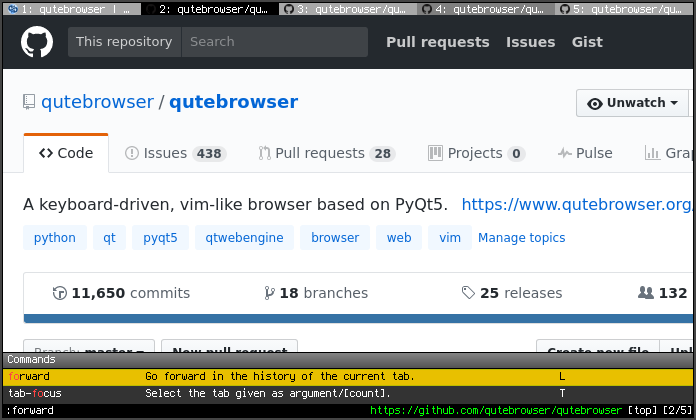Viewport: 696px width, 420px height.
Task: Open the Pull requests 28 tab
Action: pos(327,153)
